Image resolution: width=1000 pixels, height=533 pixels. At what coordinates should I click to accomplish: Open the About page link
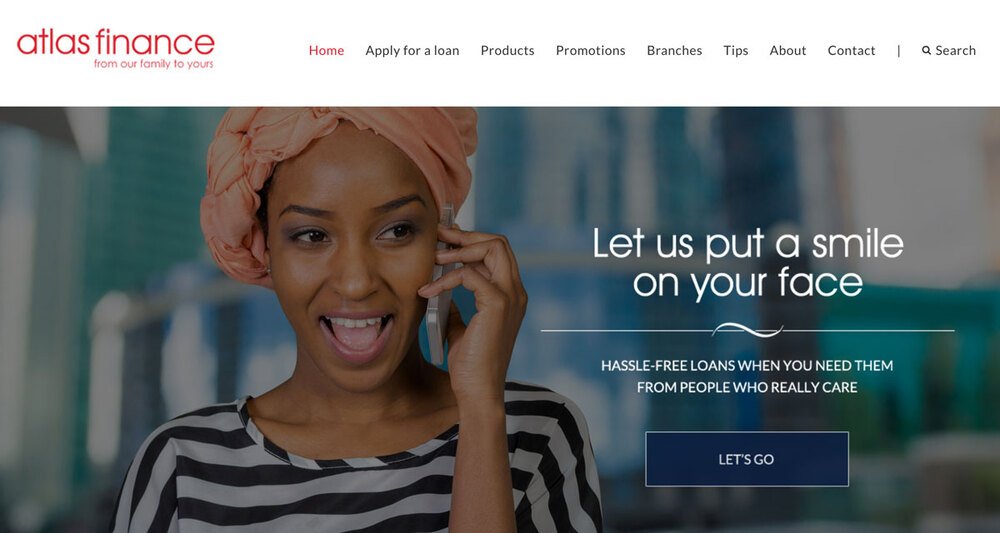tap(788, 50)
